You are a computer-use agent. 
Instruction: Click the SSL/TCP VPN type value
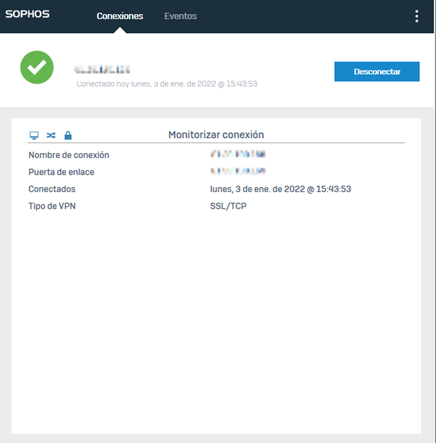click(x=228, y=206)
